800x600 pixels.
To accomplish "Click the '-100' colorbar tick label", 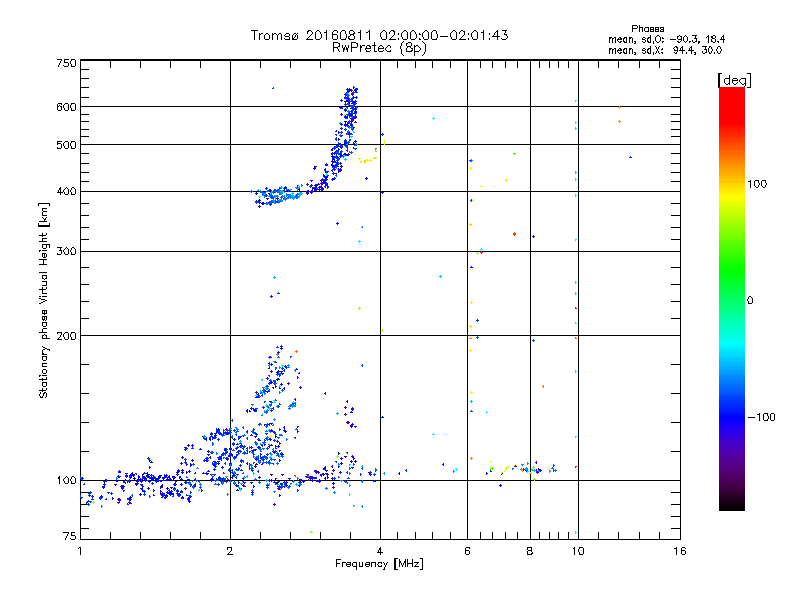I will (x=761, y=417).
